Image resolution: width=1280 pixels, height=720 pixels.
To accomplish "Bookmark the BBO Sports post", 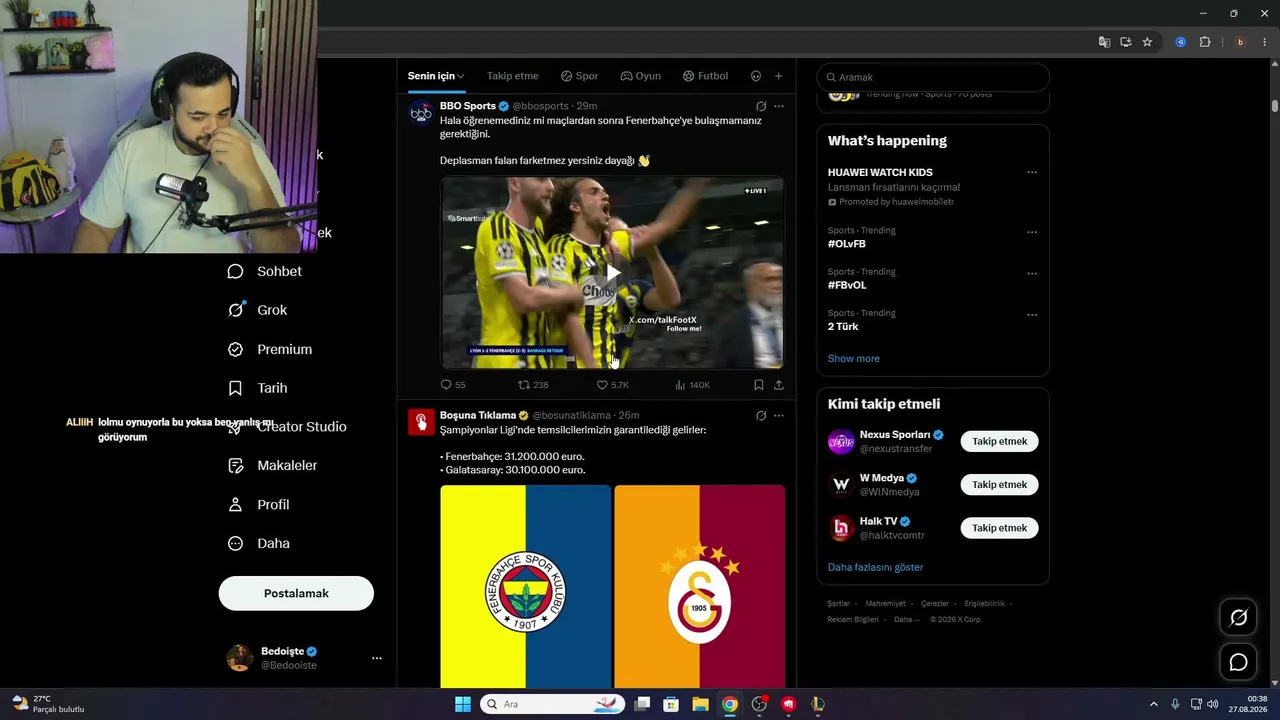I will 759,385.
